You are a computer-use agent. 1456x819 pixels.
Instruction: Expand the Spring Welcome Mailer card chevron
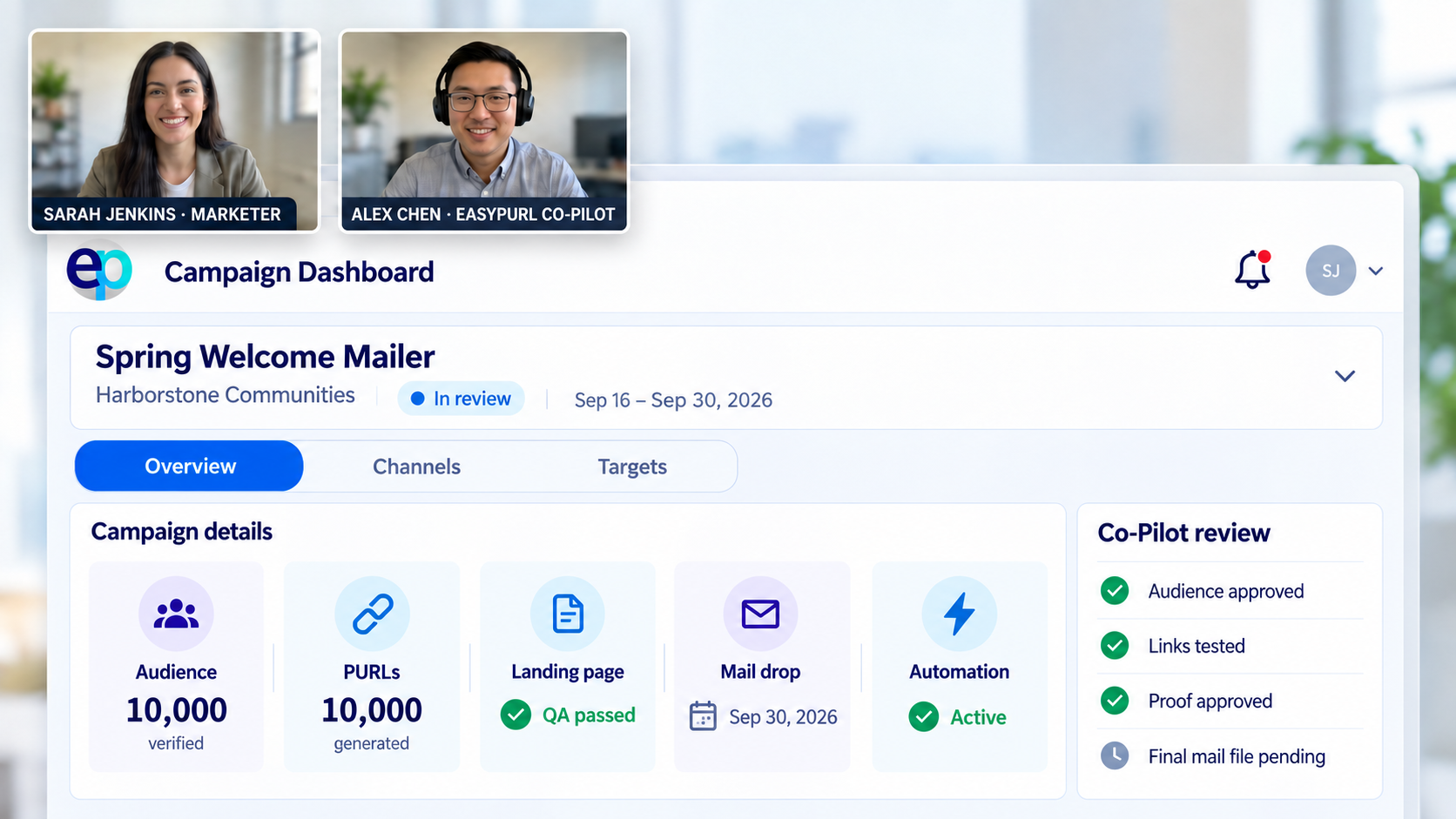1345,376
